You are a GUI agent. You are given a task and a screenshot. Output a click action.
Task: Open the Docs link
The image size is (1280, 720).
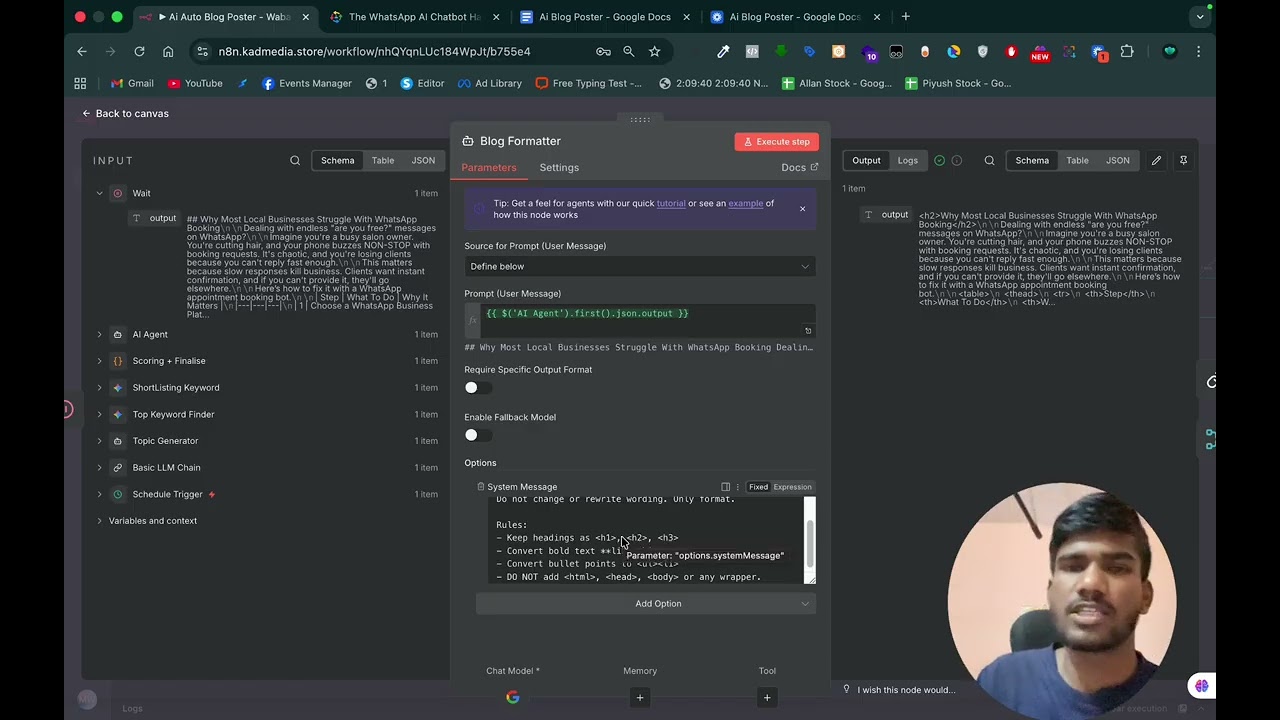click(x=800, y=167)
